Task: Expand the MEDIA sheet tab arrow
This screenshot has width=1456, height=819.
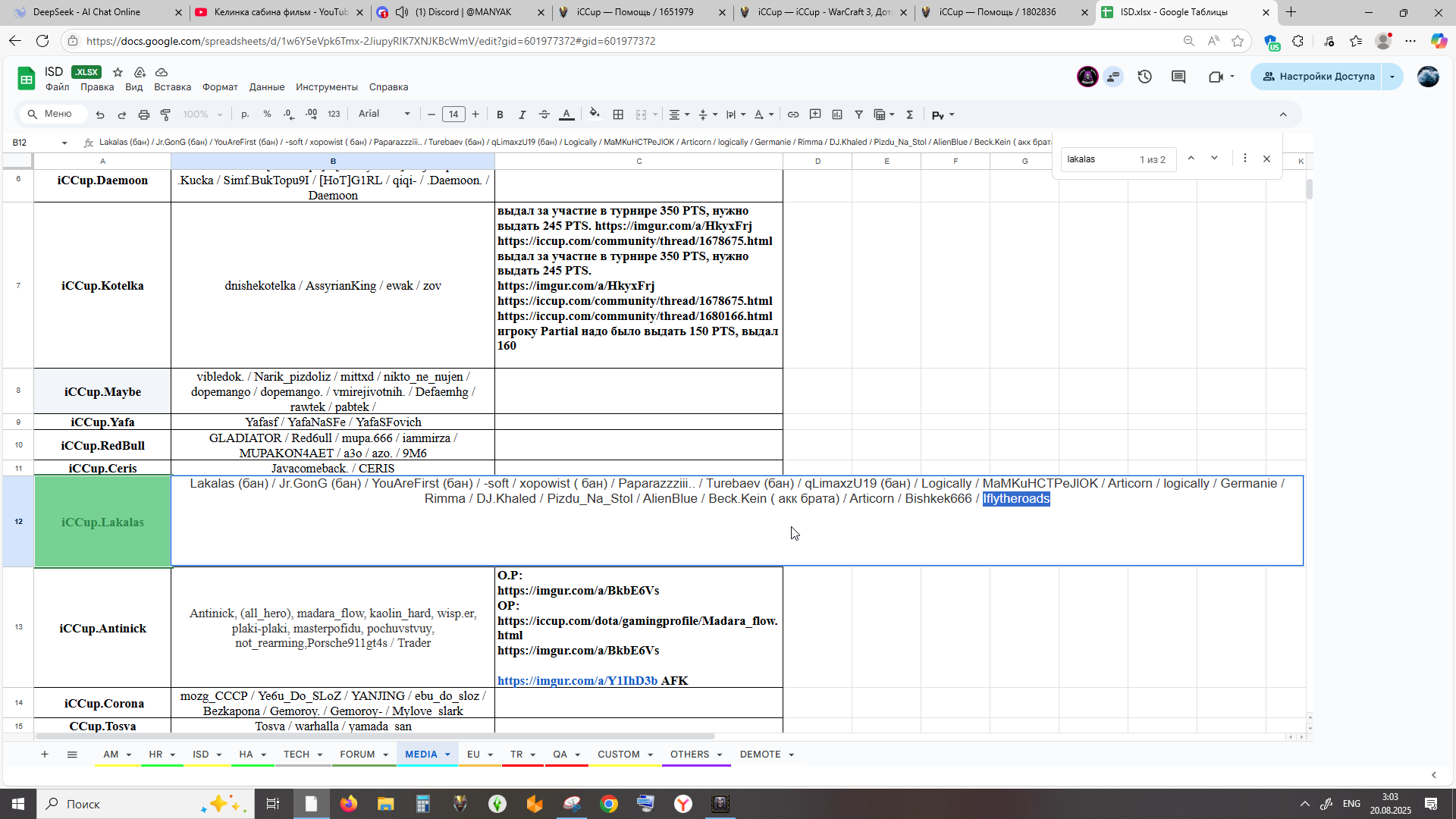Action: click(447, 755)
